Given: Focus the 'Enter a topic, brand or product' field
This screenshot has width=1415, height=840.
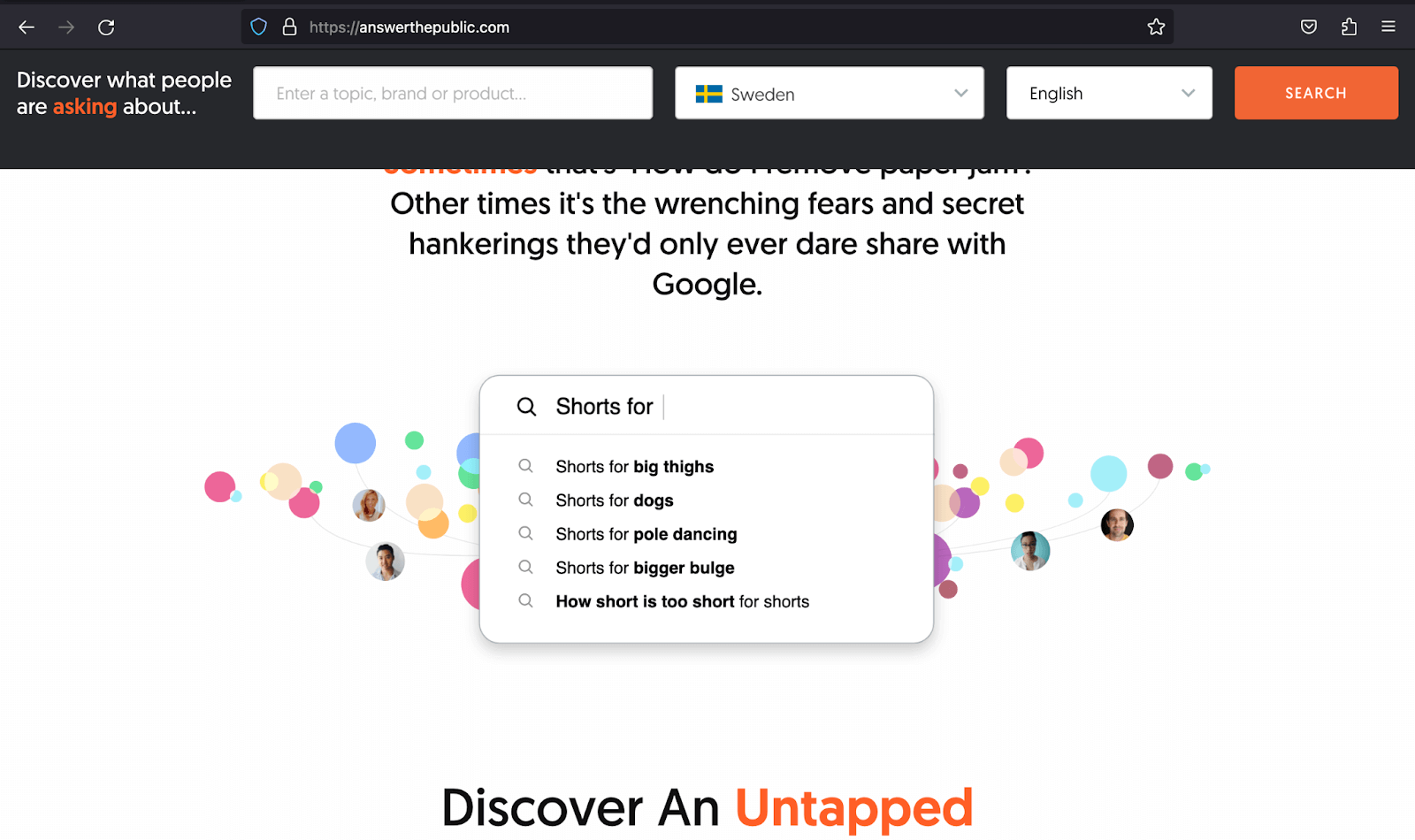Looking at the screenshot, I should coord(453,93).
